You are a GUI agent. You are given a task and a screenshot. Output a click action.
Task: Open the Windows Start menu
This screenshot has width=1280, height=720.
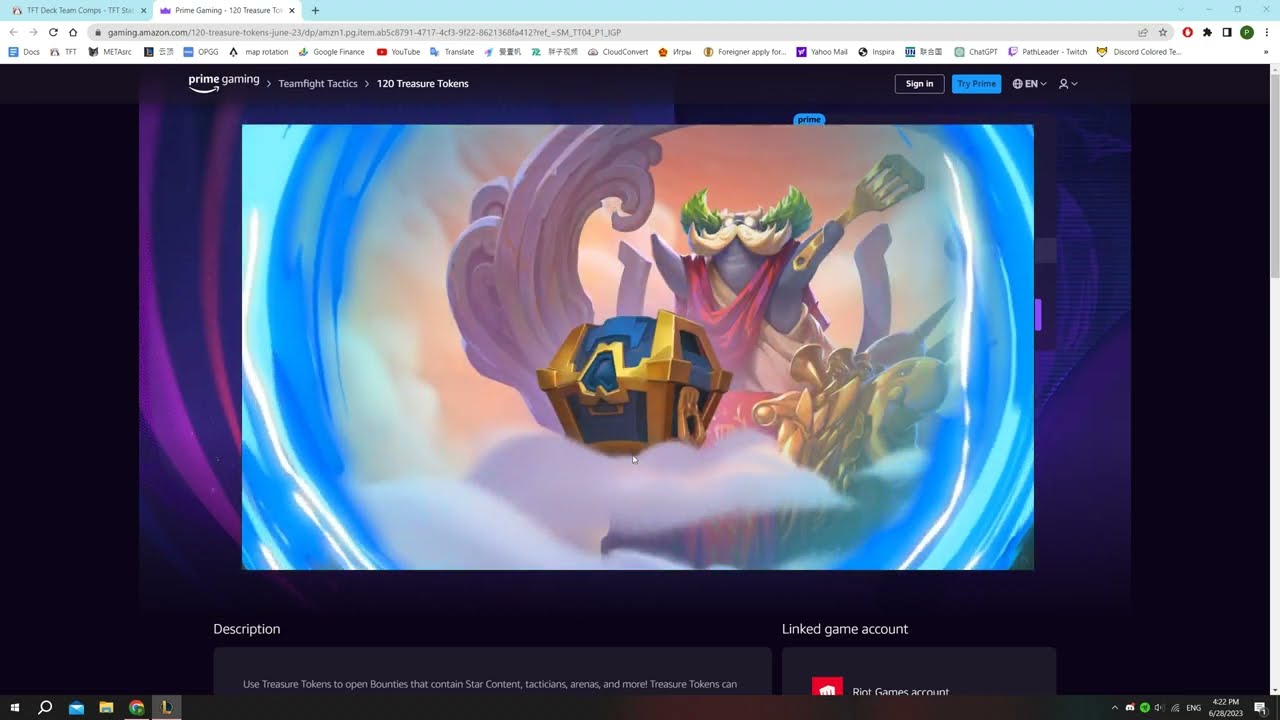15,708
